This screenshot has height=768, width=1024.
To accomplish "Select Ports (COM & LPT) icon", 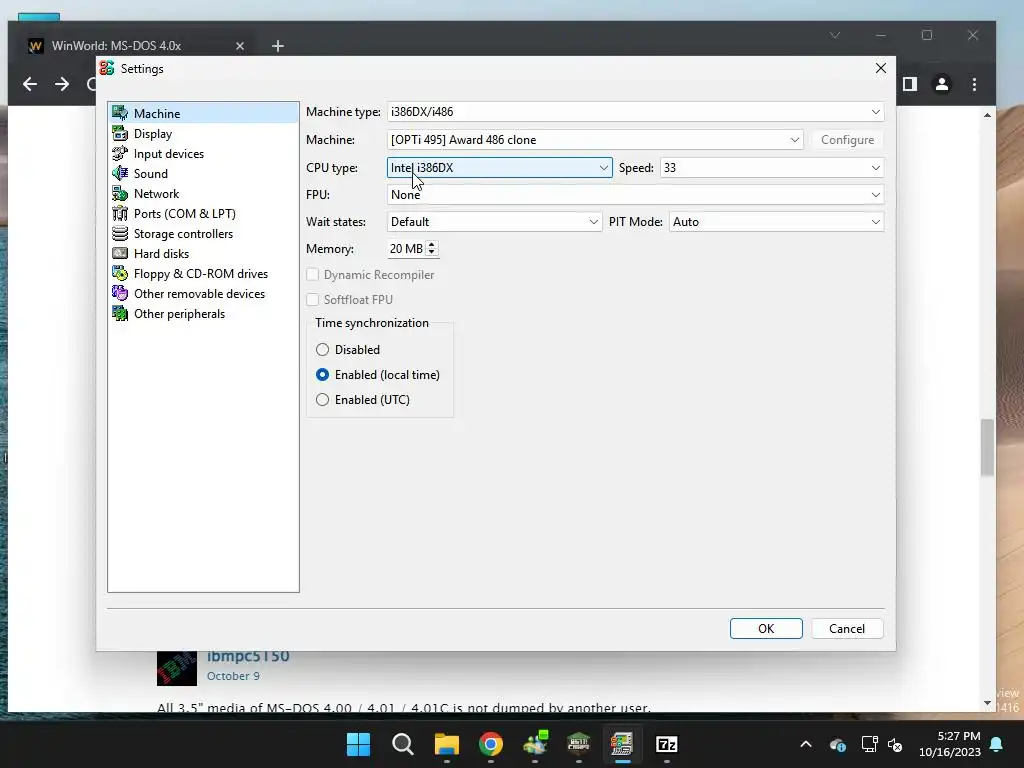I will click(x=120, y=214).
